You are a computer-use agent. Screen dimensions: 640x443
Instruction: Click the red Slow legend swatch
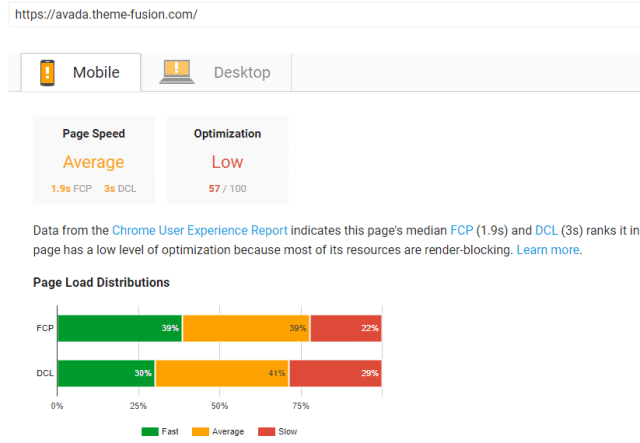click(x=267, y=432)
